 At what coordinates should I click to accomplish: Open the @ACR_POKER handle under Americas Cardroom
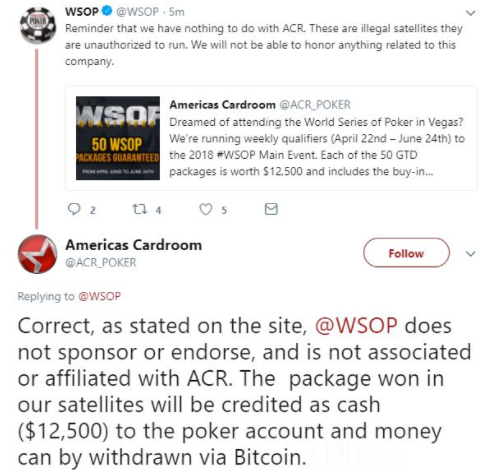tap(101, 263)
